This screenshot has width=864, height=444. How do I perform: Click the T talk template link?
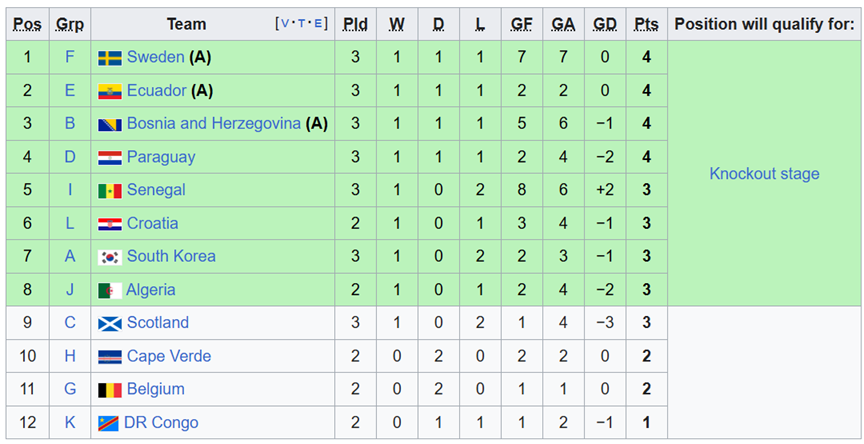(302, 24)
